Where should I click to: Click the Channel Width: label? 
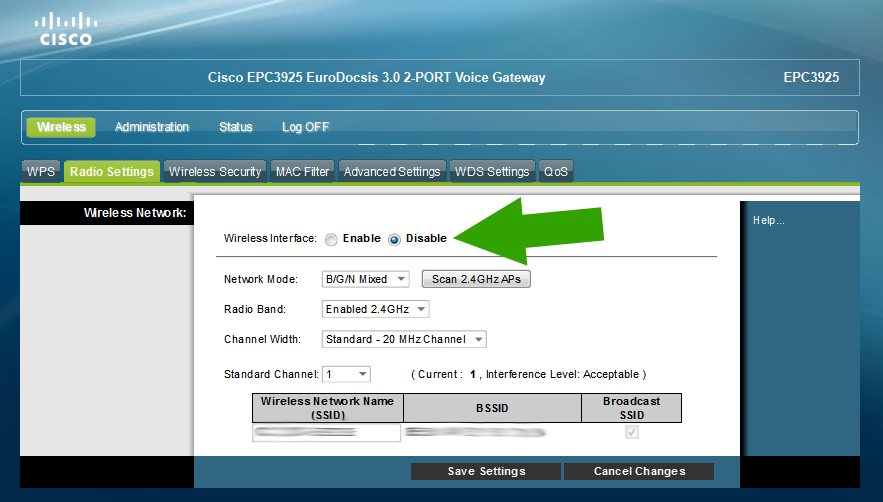[262, 339]
